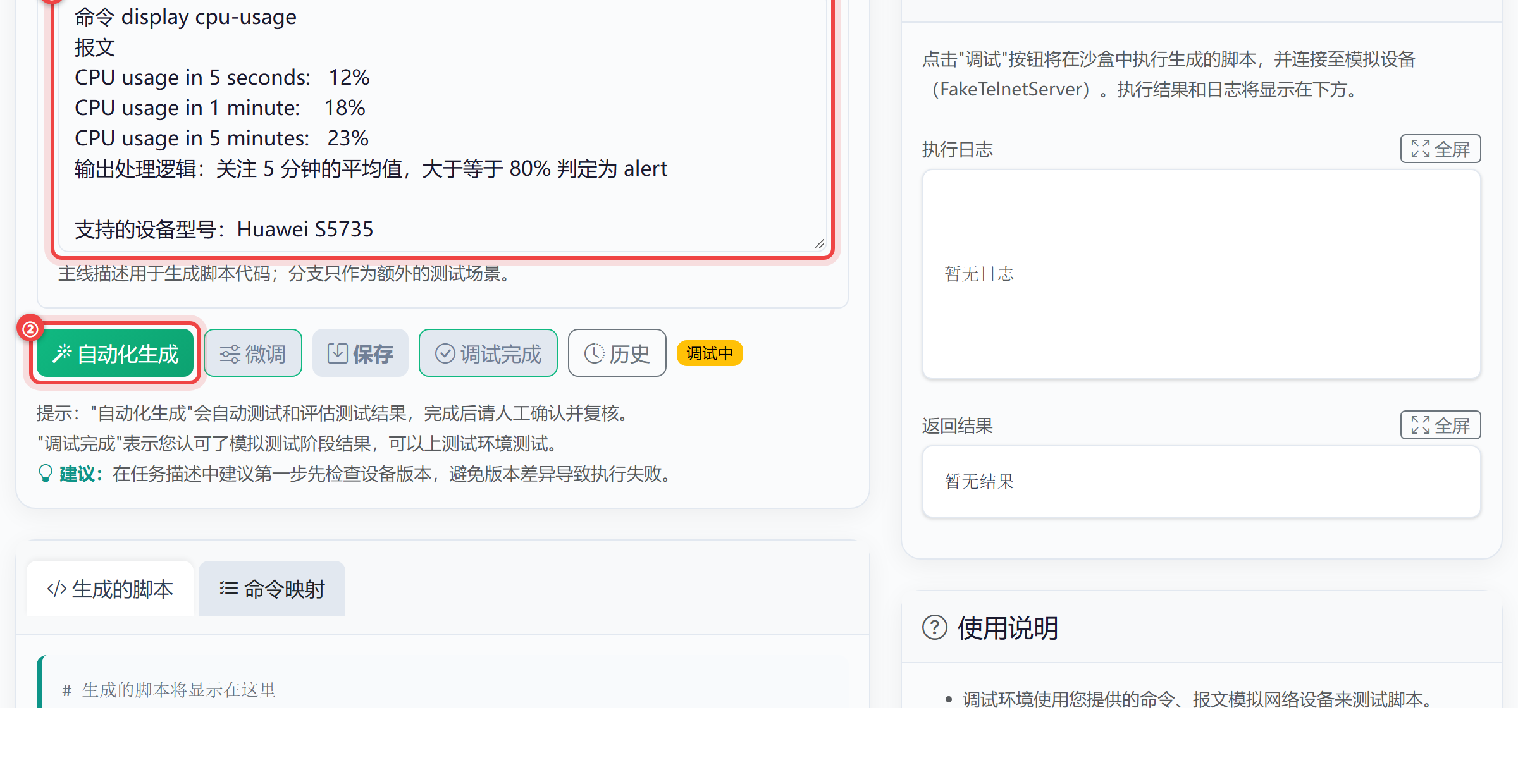Click the text 支持的设备型号: Huawei S5735
This screenshot has width=1518, height=784.
tap(224, 230)
